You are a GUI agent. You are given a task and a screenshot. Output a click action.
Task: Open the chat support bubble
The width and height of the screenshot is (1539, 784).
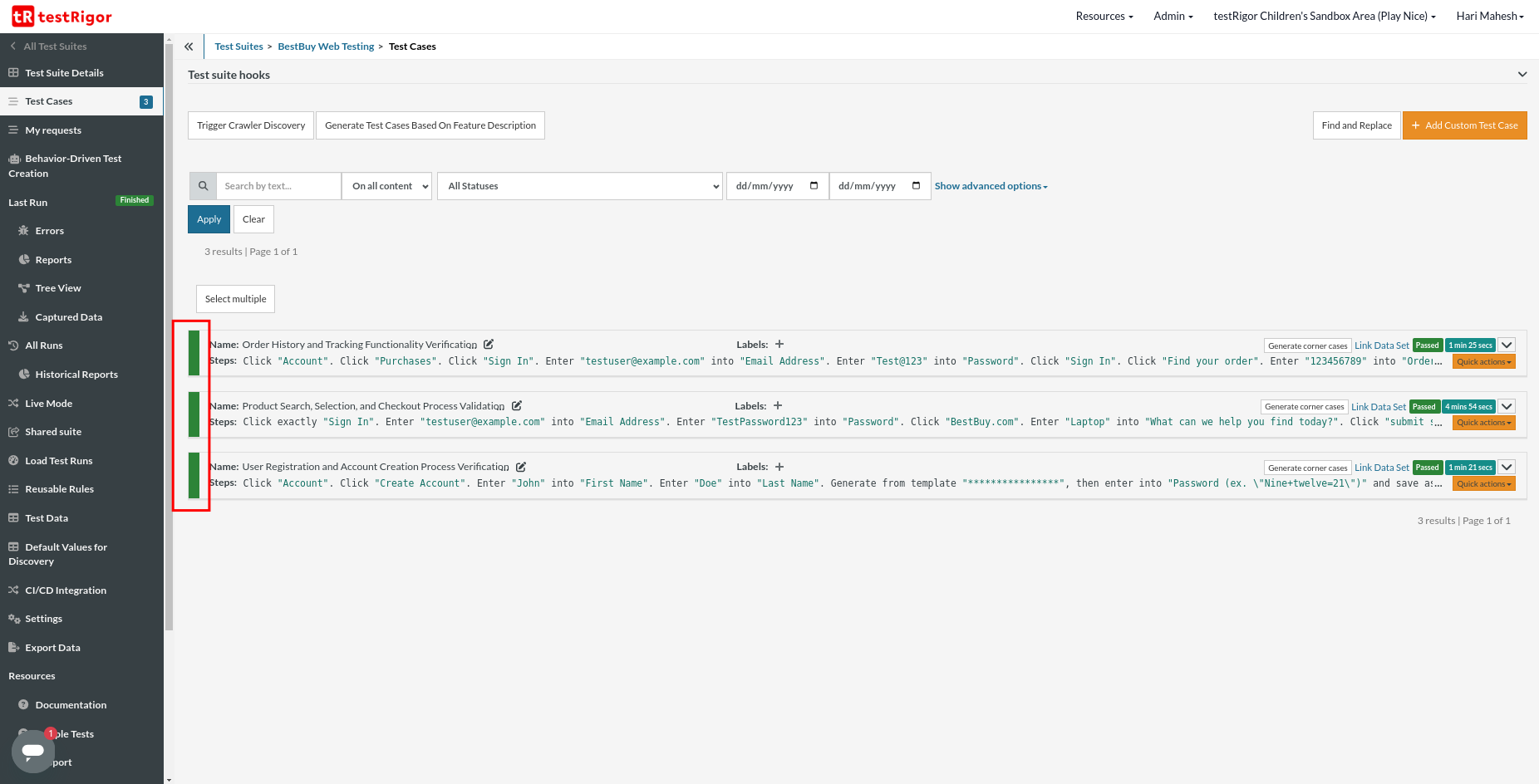(33, 751)
